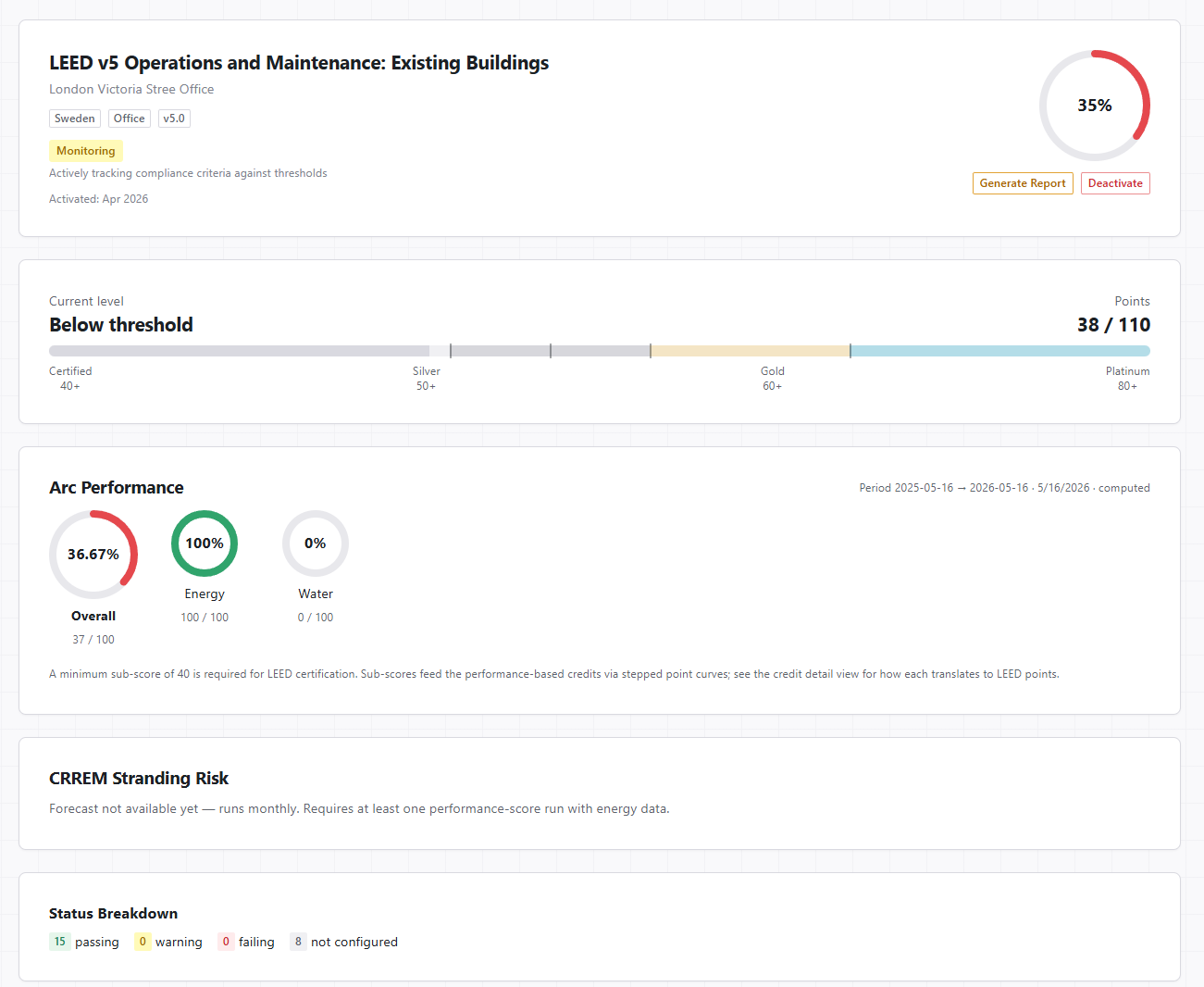Viewport: 1204px width, 987px height.
Task: Click the Energy 100% ring
Action: click(205, 543)
